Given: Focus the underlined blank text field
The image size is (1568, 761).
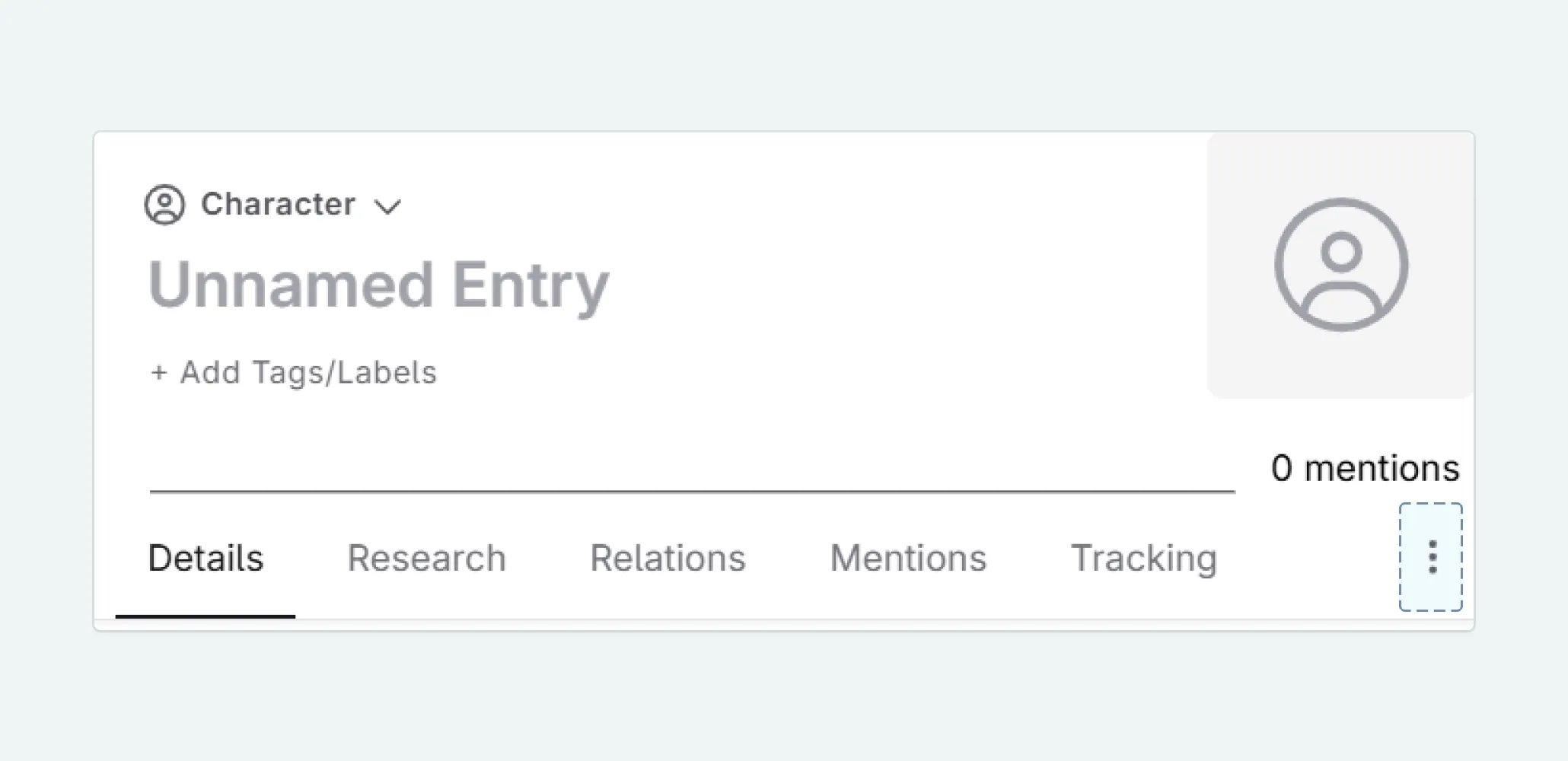Looking at the screenshot, I should tap(691, 470).
